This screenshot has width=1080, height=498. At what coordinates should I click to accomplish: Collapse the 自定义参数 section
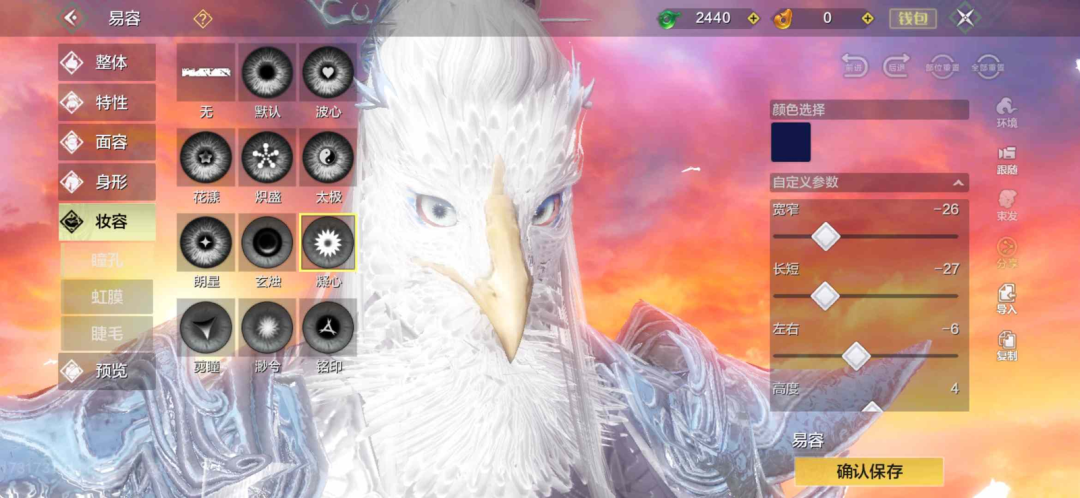[958, 183]
